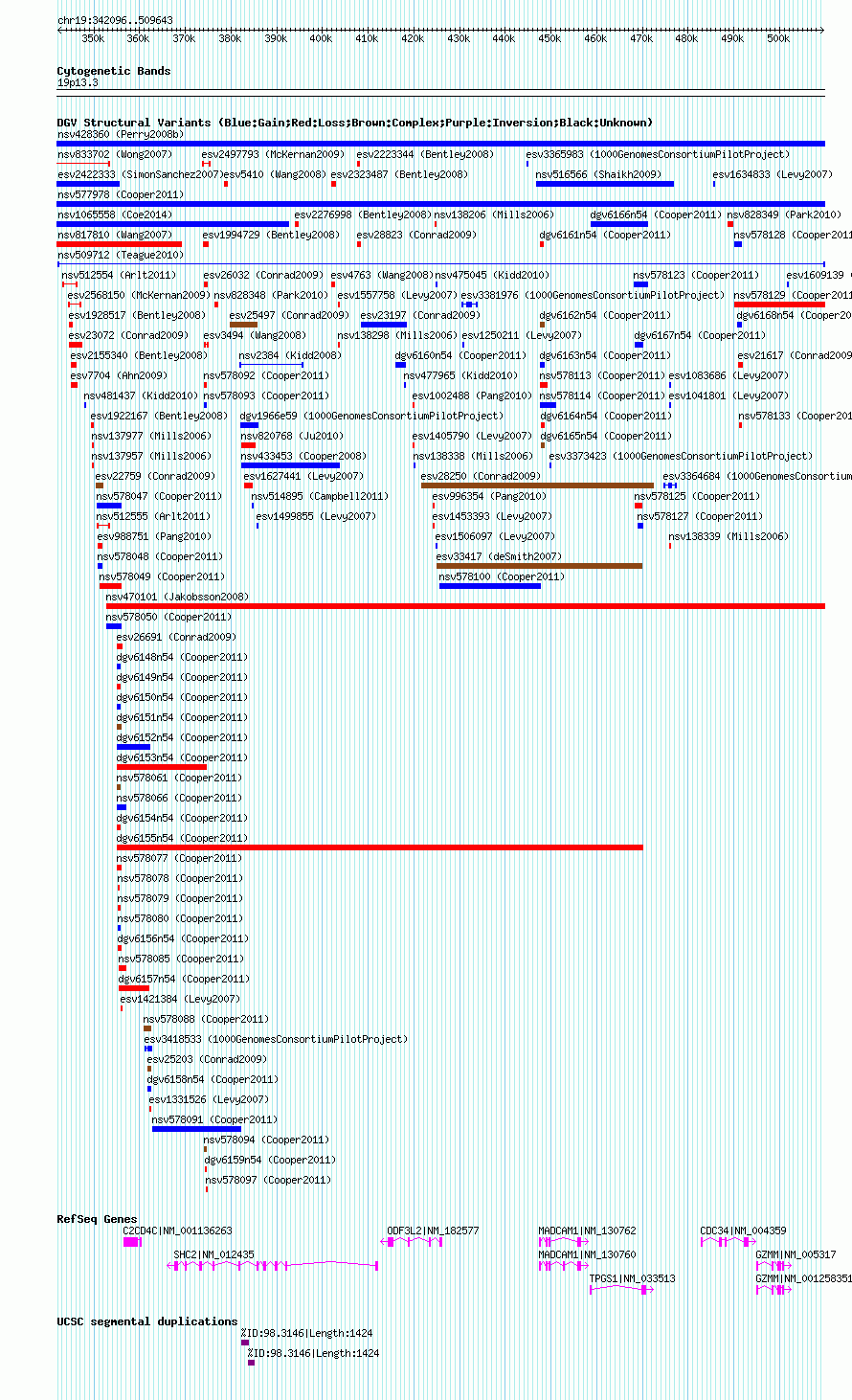Select the red dgv6155n54 (Cooper2011) loss bar
Viewport: 852px width, 1400px height.
[380, 847]
